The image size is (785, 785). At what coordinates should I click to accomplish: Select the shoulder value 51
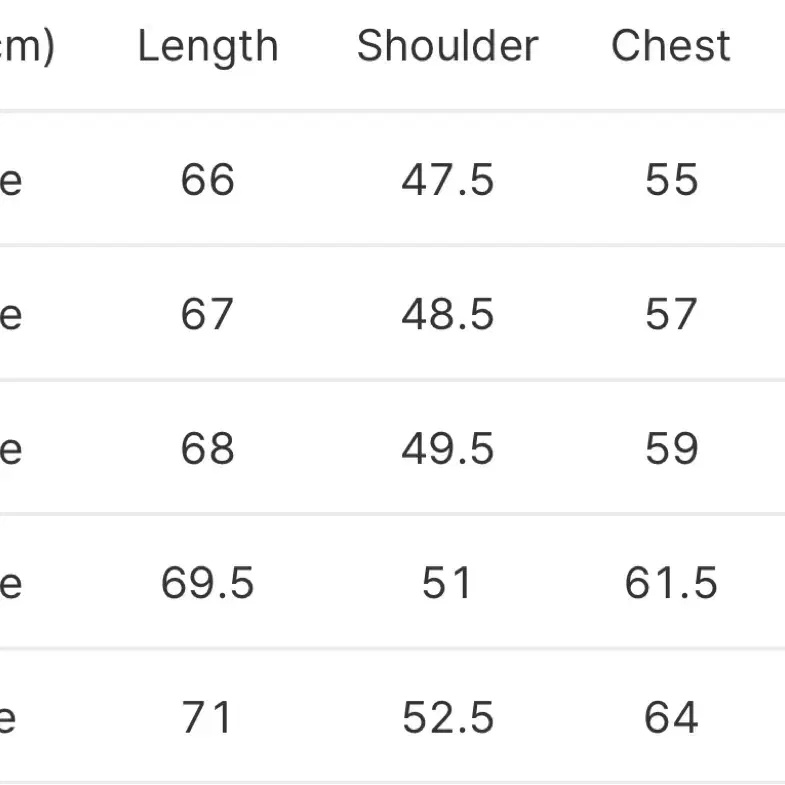pos(447,583)
